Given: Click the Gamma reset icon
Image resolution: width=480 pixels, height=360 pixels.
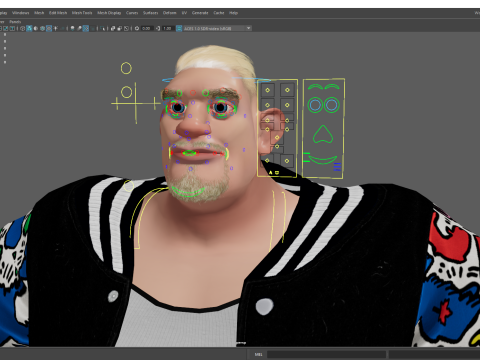Looking at the screenshot, I should click(x=158, y=28).
